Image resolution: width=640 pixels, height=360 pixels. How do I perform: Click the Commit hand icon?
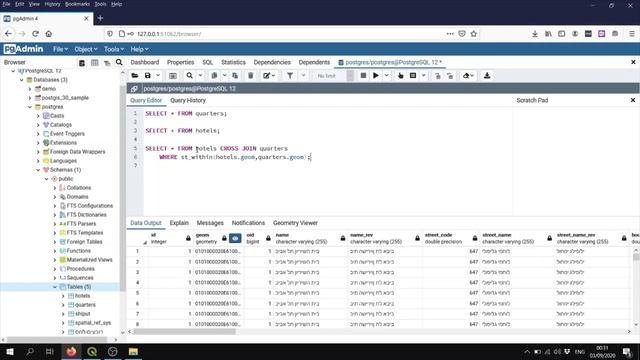coord(400,76)
